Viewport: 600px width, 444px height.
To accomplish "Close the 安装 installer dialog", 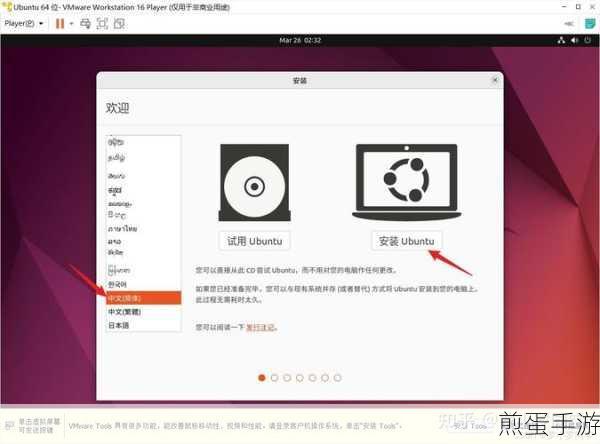I will point(495,80).
